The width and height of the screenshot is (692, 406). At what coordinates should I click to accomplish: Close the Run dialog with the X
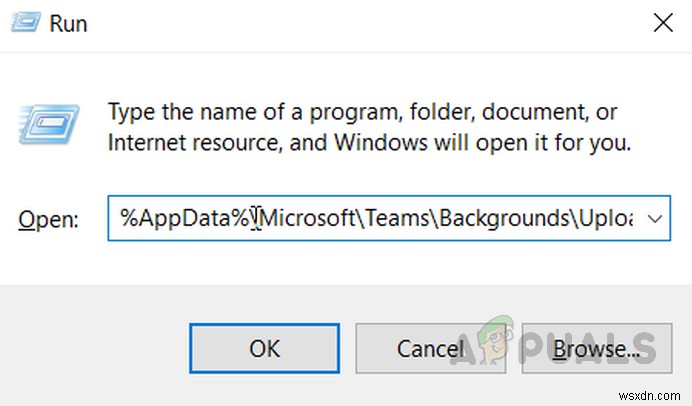point(661,21)
